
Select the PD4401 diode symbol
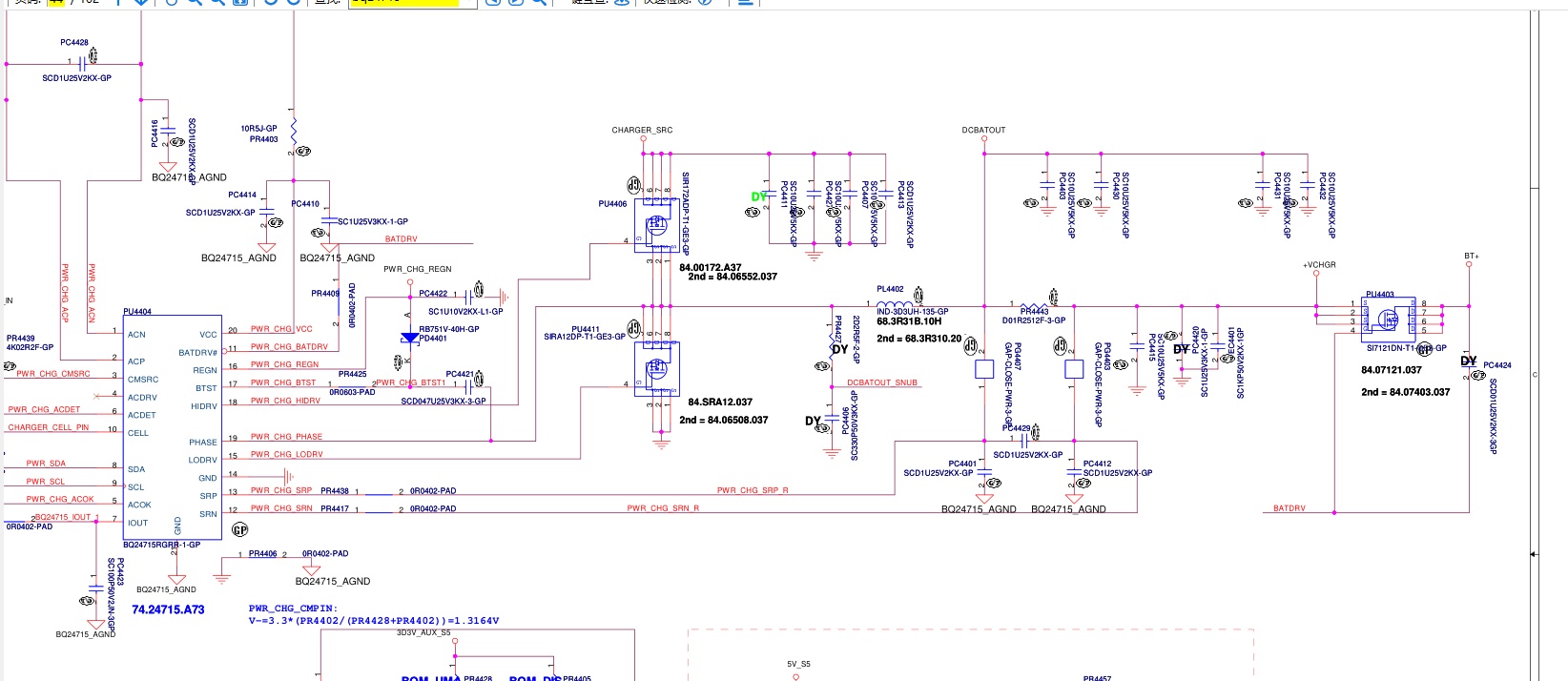(410, 338)
